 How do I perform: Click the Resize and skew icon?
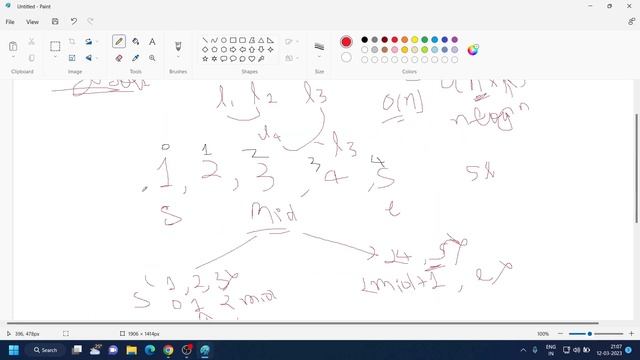click(x=72, y=58)
